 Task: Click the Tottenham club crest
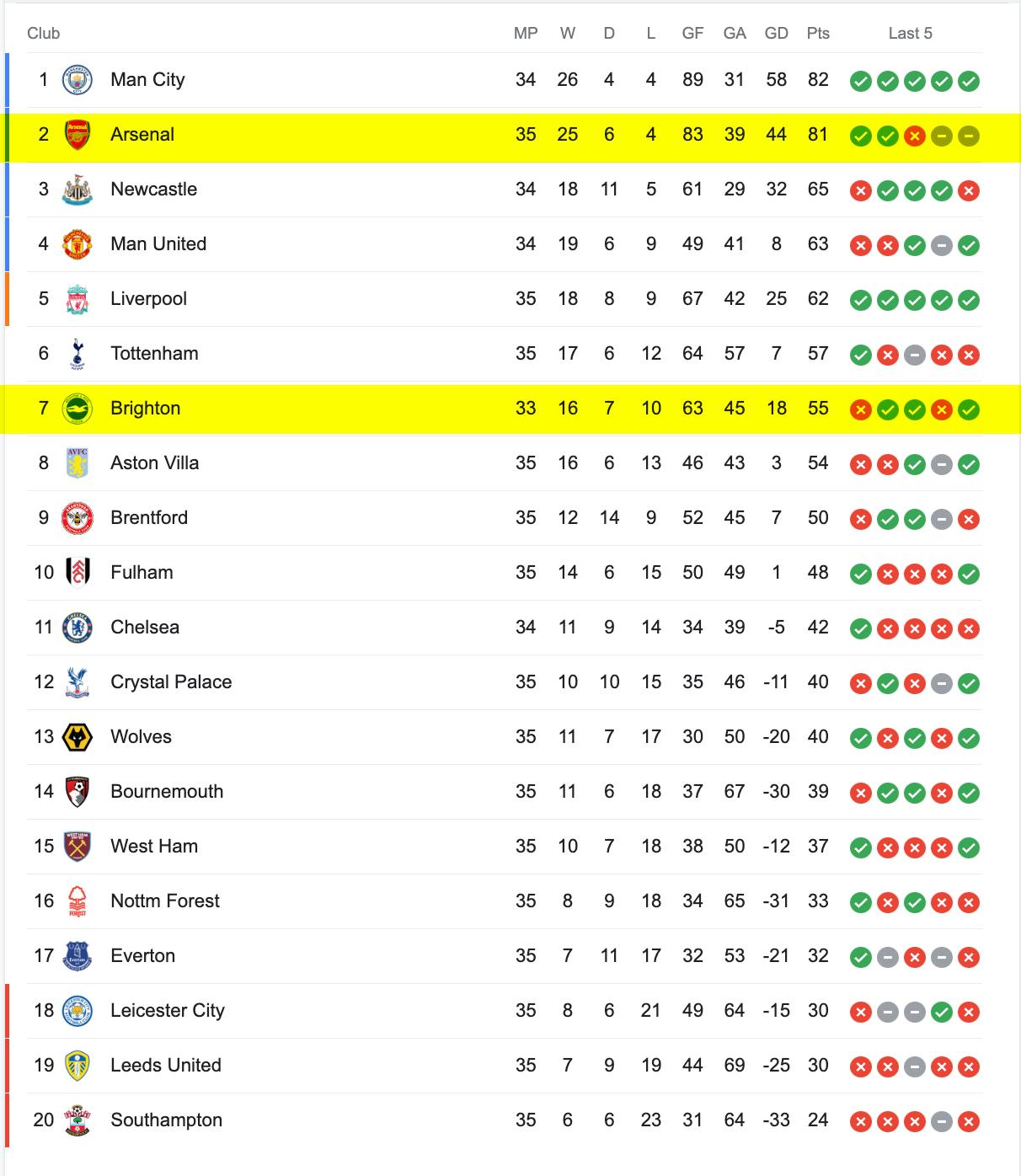pos(78,354)
